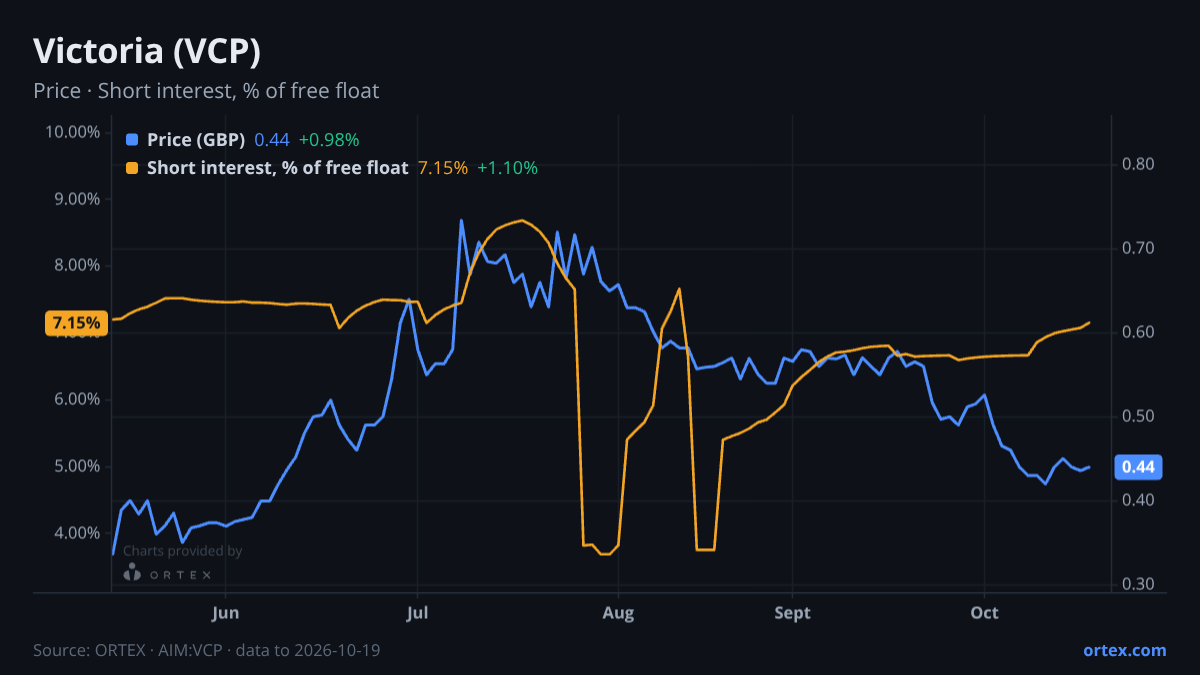Click the 0.40 right axis label
The width and height of the screenshot is (1200, 675).
(x=1138, y=500)
